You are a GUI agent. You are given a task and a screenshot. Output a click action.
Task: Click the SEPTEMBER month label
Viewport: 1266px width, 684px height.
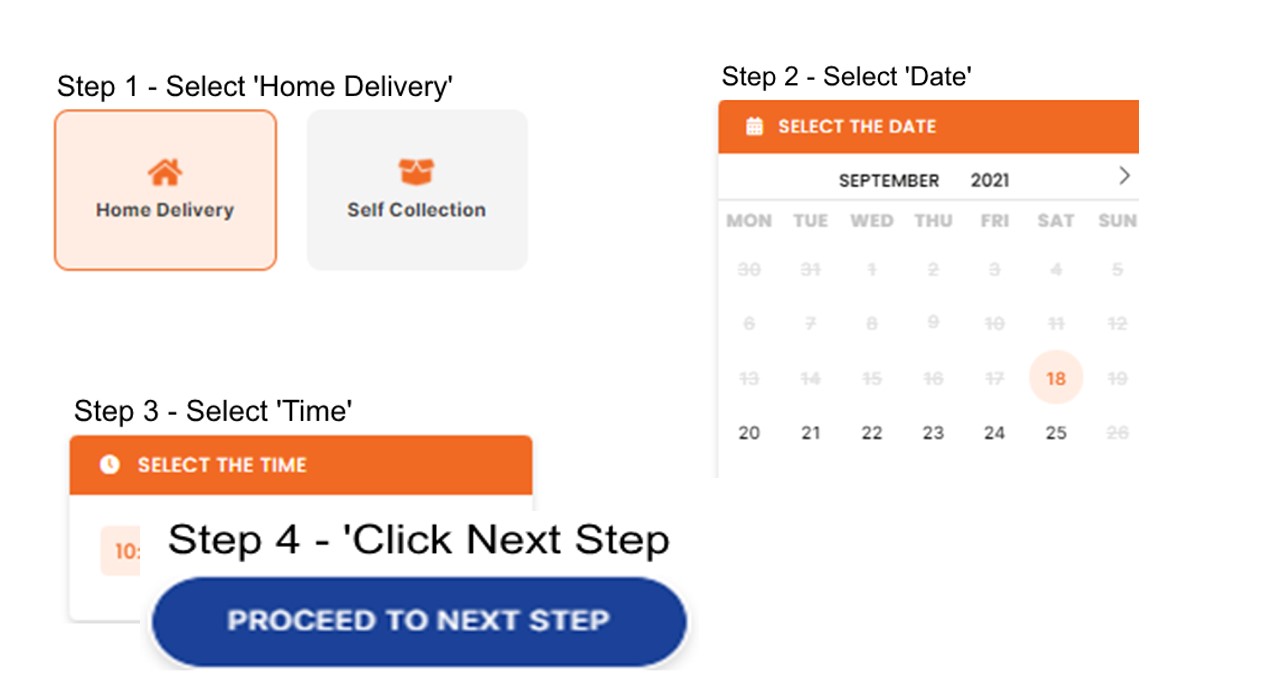889,181
